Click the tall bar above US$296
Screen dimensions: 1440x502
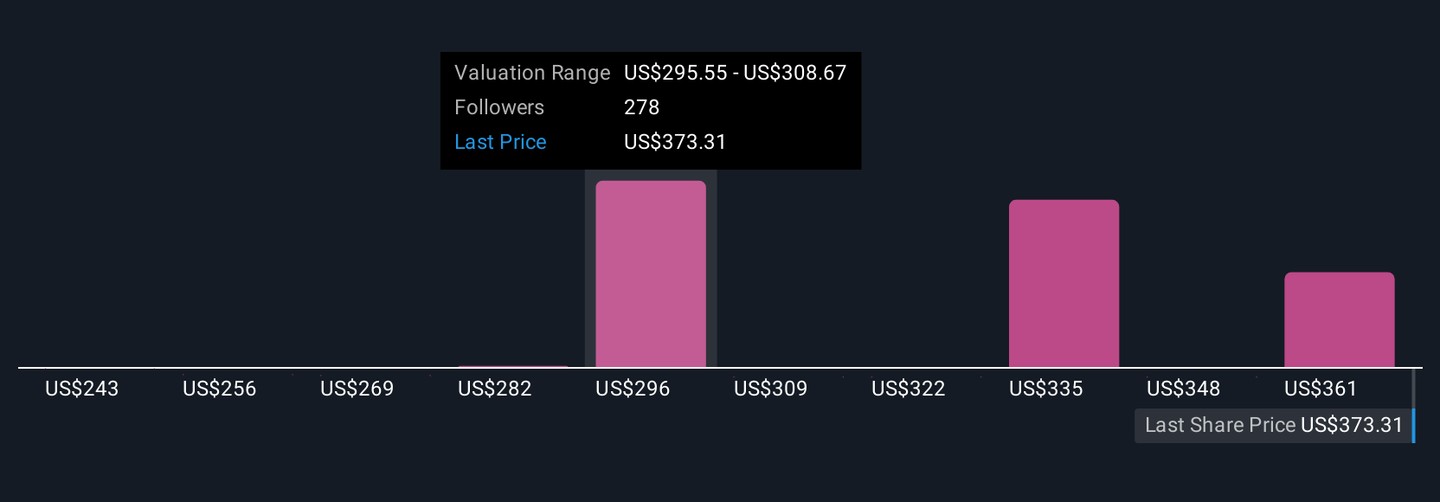[650, 274]
